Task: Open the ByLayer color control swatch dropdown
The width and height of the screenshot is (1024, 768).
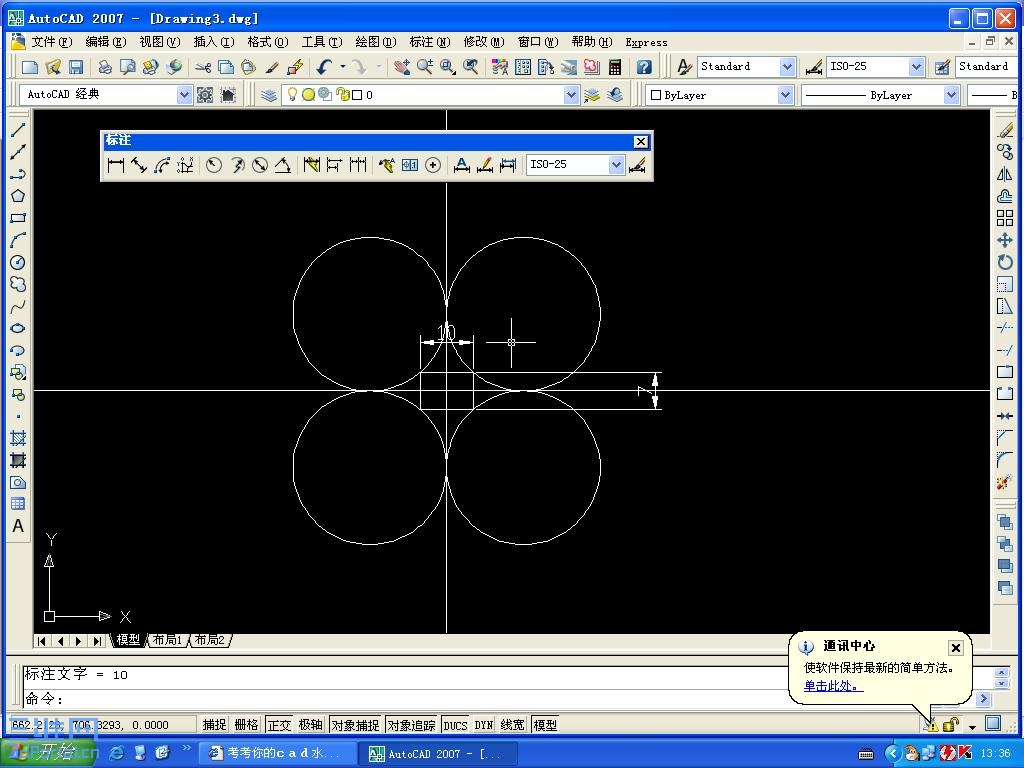Action: 786,95
